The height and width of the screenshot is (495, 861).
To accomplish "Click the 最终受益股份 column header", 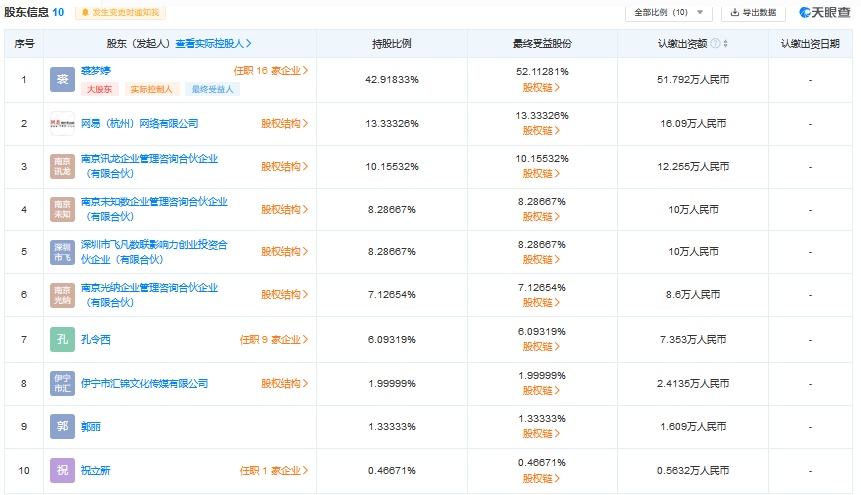I will coord(542,43).
